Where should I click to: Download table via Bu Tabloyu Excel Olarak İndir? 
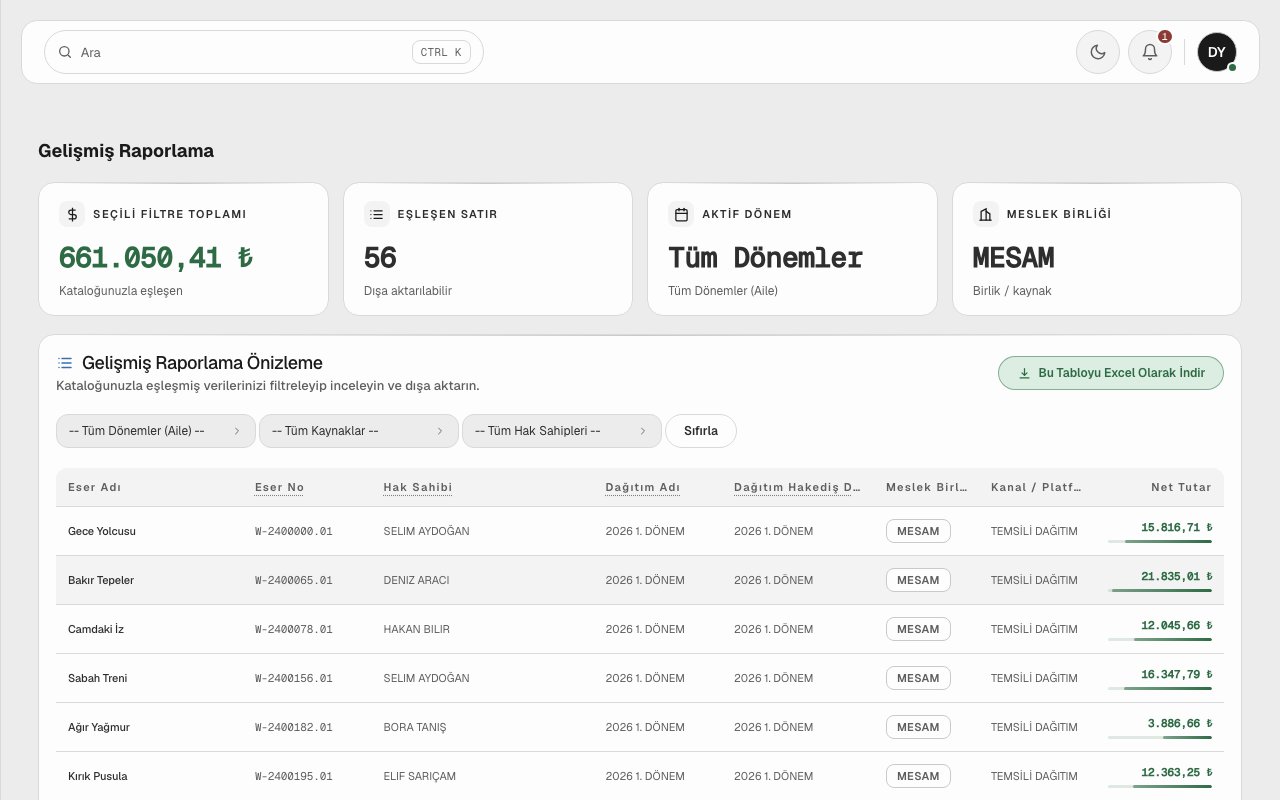tap(1111, 373)
